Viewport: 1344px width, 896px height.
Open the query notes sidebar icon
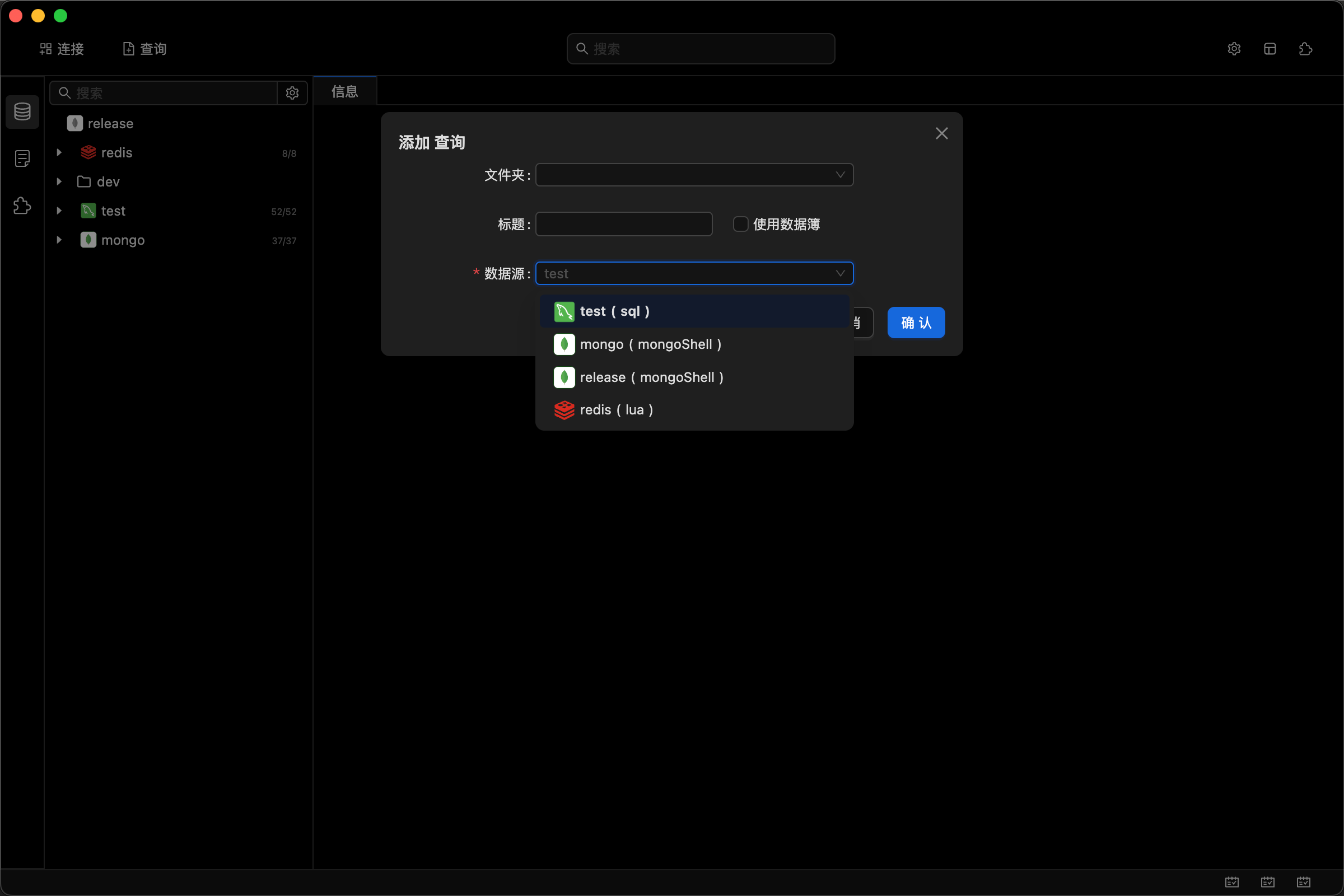point(22,158)
